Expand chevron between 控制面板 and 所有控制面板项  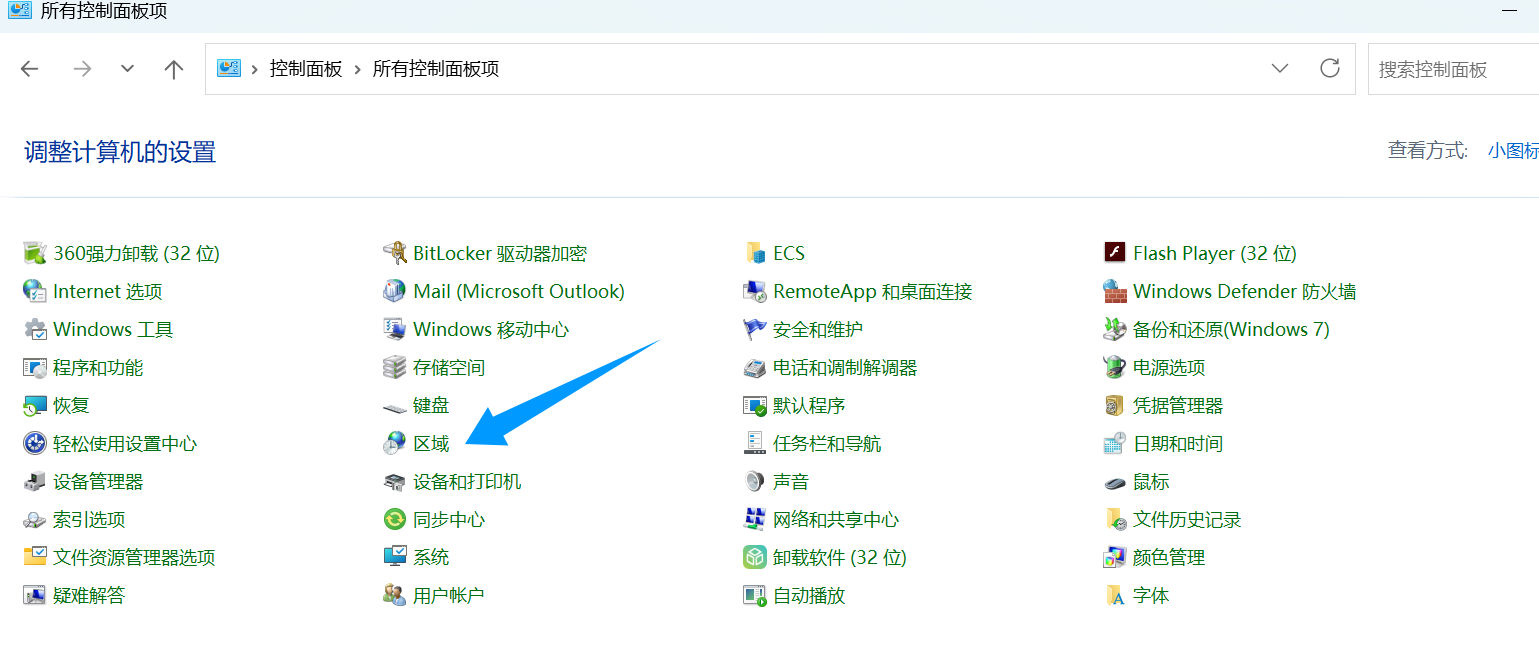(x=357, y=69)
